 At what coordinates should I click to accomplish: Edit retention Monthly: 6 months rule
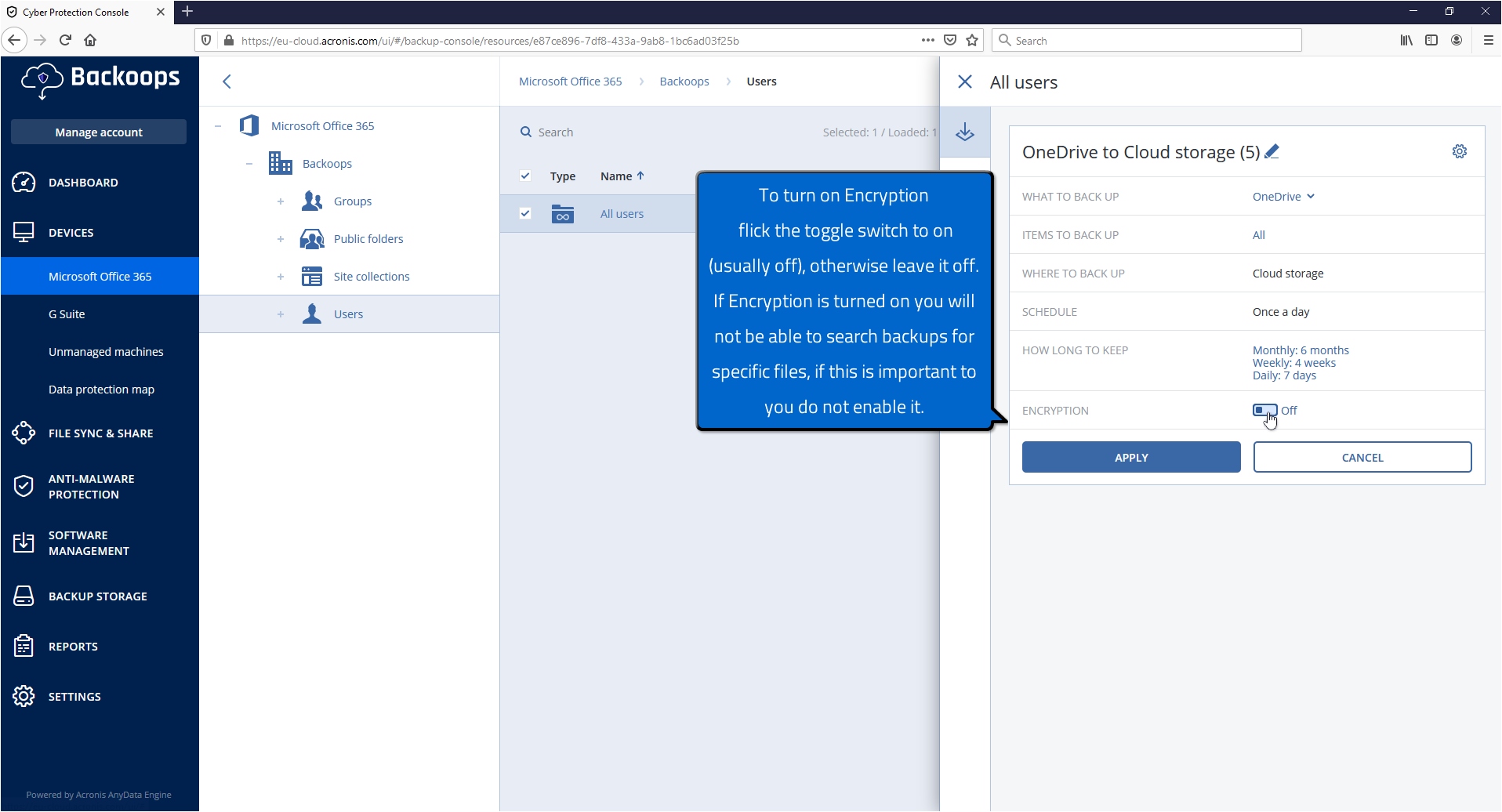pos(1301,350)
